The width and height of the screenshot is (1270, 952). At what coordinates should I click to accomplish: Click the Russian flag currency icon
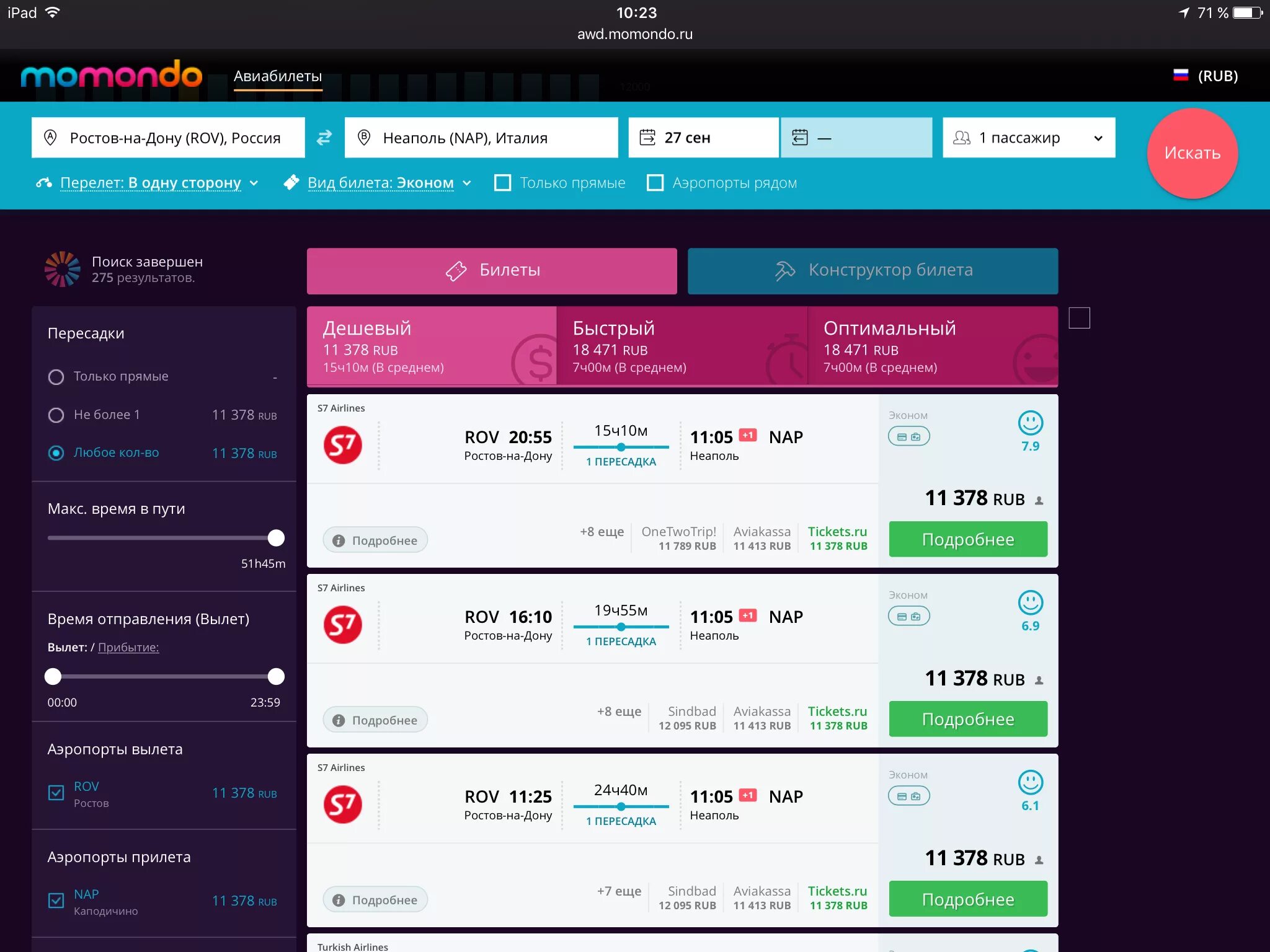coord(1180,76)
